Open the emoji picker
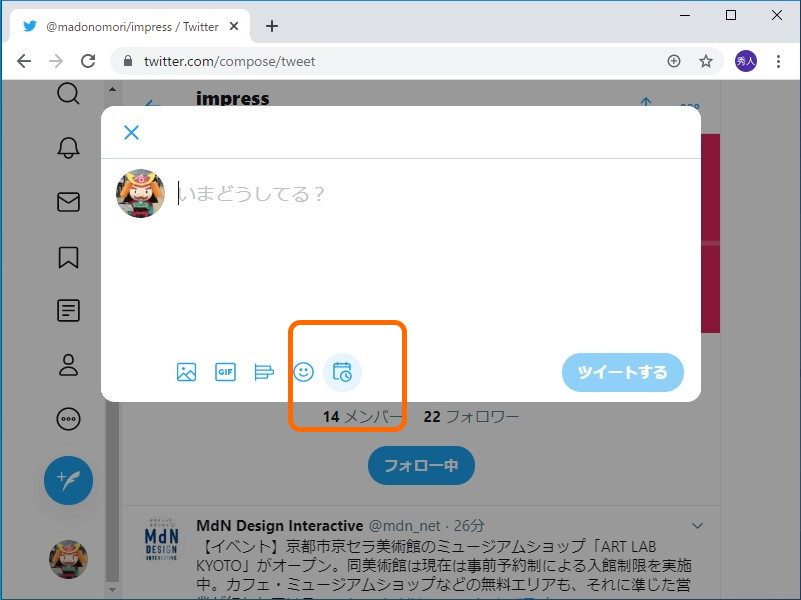 pos(303,372)
